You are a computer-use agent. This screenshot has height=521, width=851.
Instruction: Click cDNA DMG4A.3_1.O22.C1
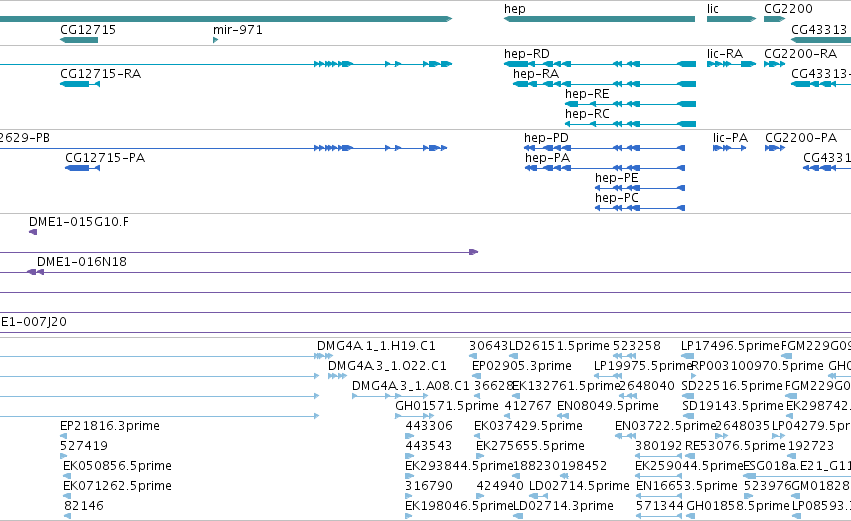point(388,366)
